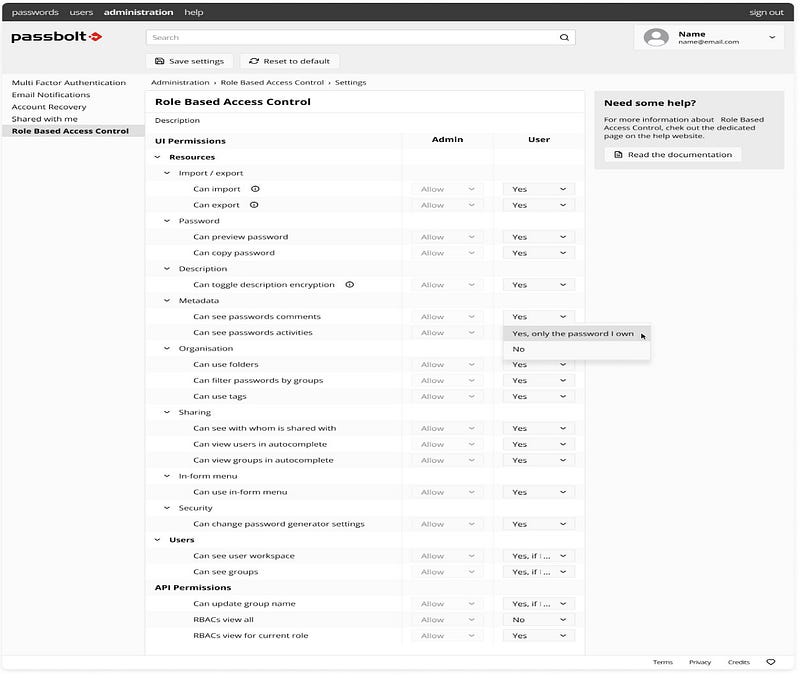Open the User dropdown for Can use folders
The height and width of the screenshot is (678, 800).
pos(539,364)
